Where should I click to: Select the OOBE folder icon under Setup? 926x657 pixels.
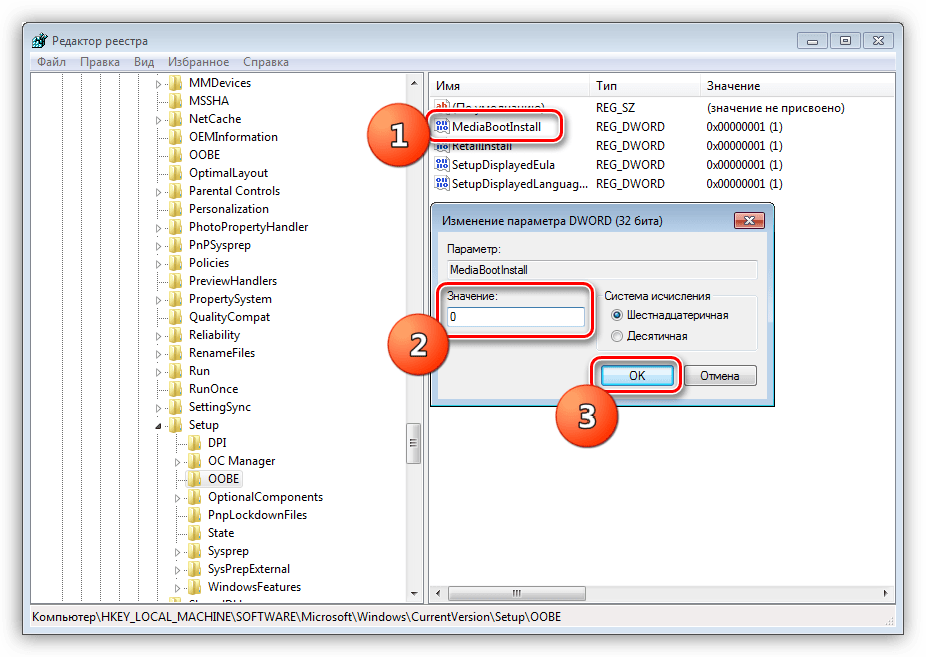point(195,479)
